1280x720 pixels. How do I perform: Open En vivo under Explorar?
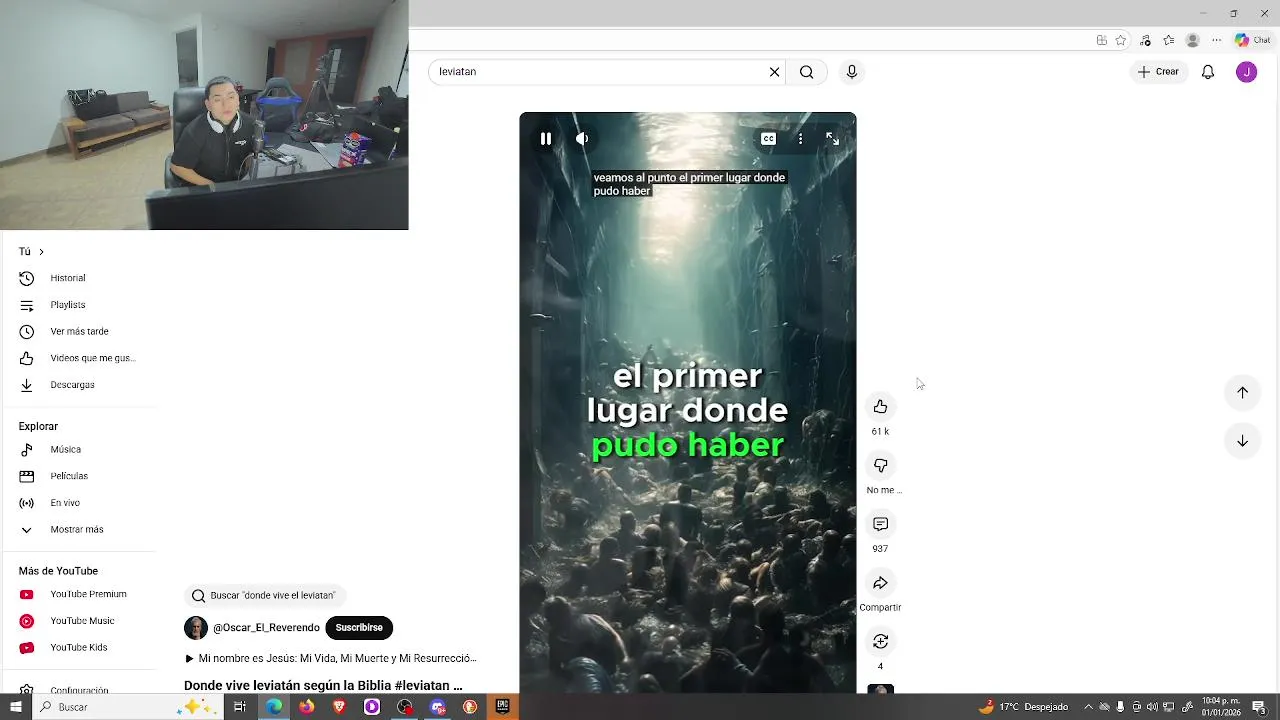click(x=65, y=503)
